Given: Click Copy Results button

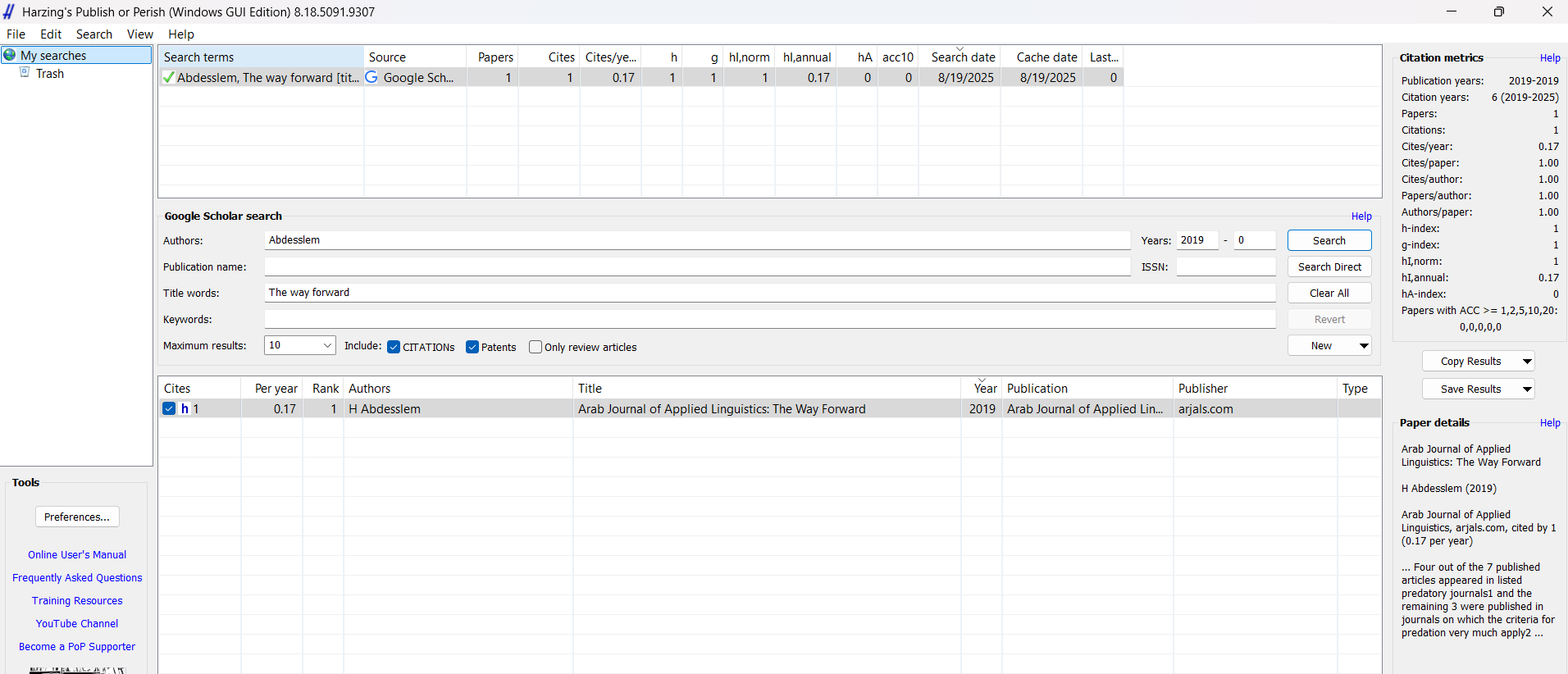Looking at the screenshot, I should (x=1470, y=362).
